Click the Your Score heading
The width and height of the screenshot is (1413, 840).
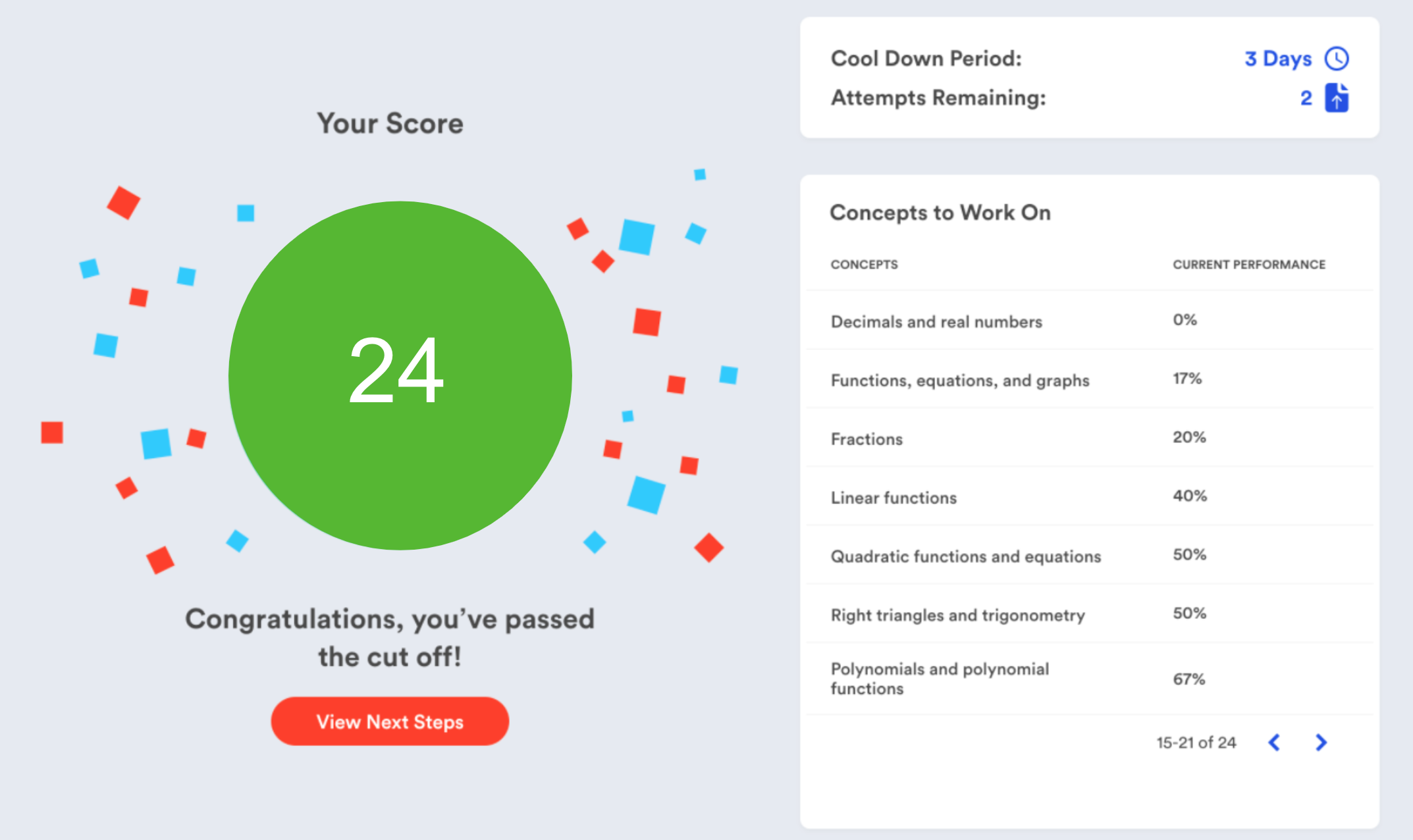(x=390, y=124)
